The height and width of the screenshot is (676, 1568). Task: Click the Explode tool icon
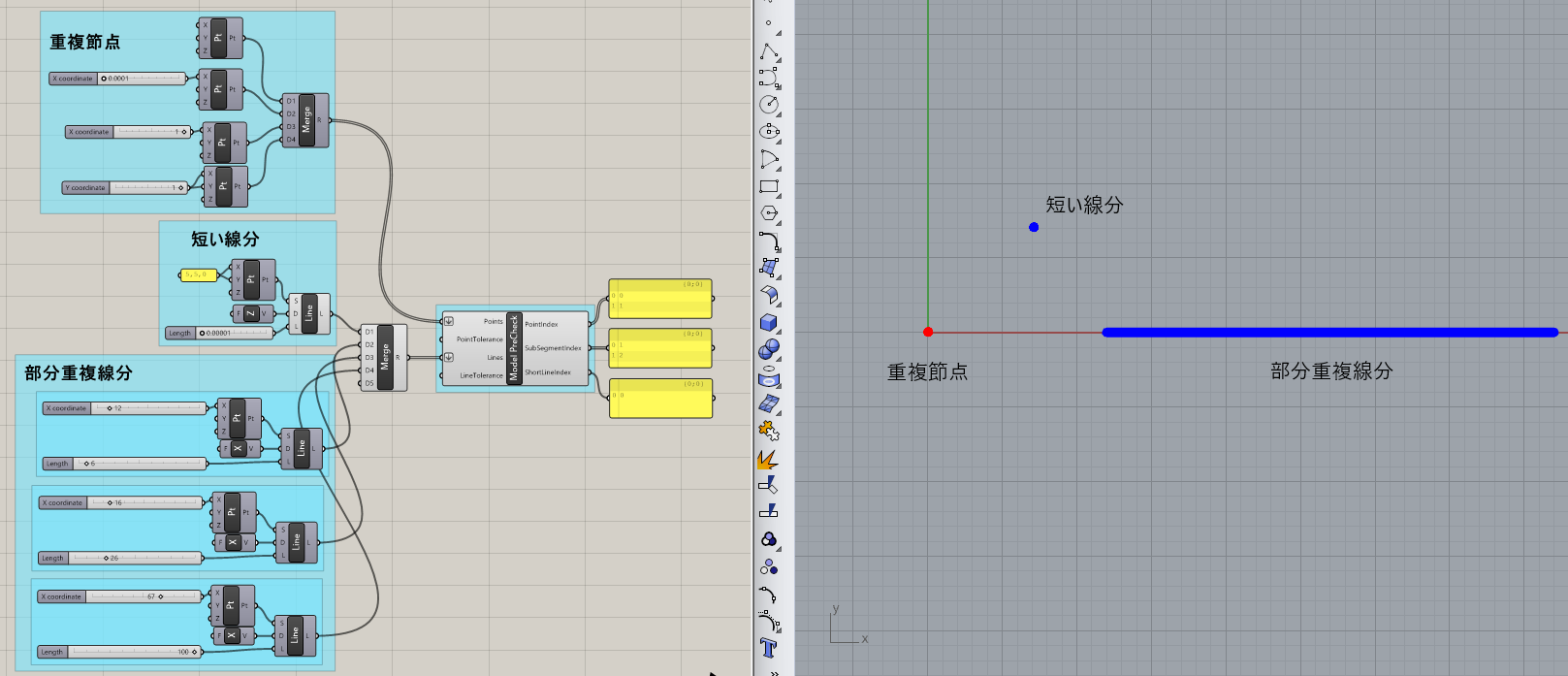point(767,458)
